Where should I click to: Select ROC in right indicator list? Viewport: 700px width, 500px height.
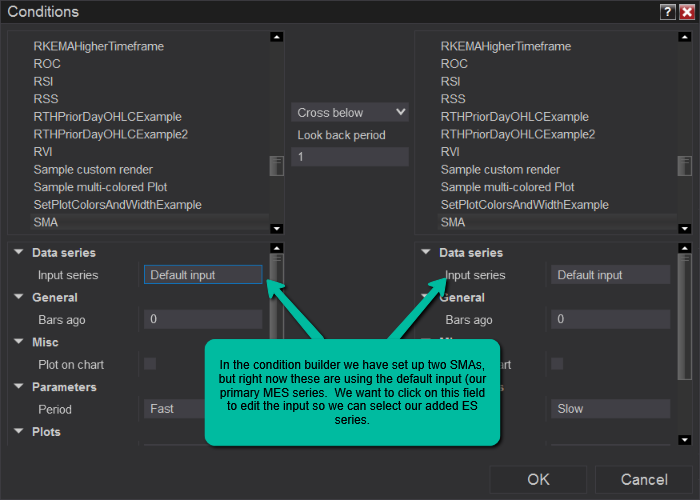pyautogui.click(x=454, y=64)
